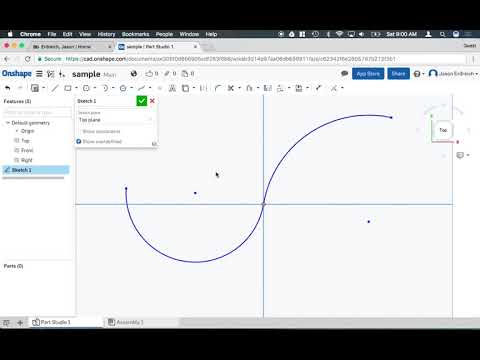480x360 pixels.
Task: Open the view display options dropdown
Action: (x=463, y=155)
